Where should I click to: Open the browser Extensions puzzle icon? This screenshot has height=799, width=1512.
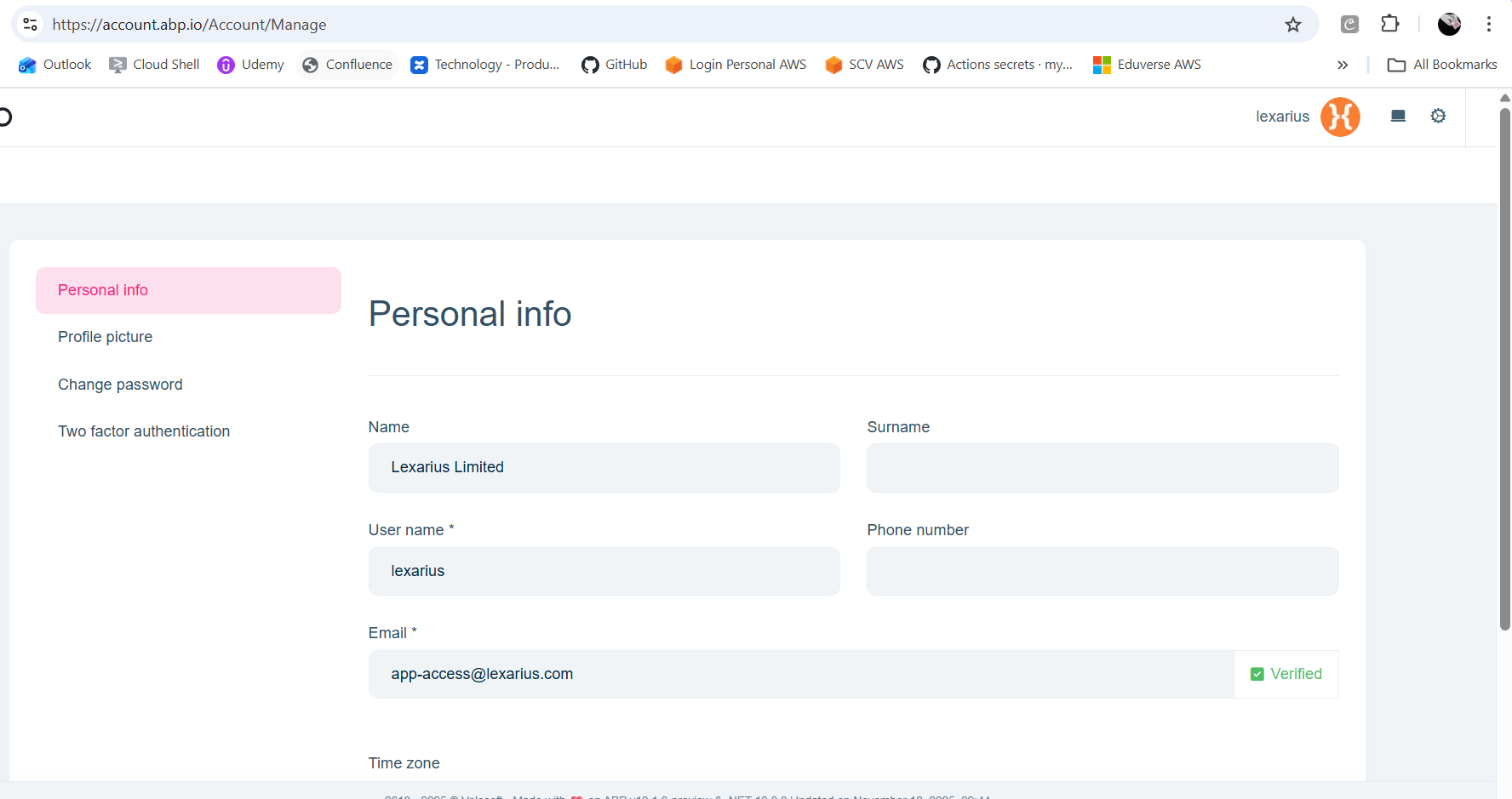(1390, 24)
